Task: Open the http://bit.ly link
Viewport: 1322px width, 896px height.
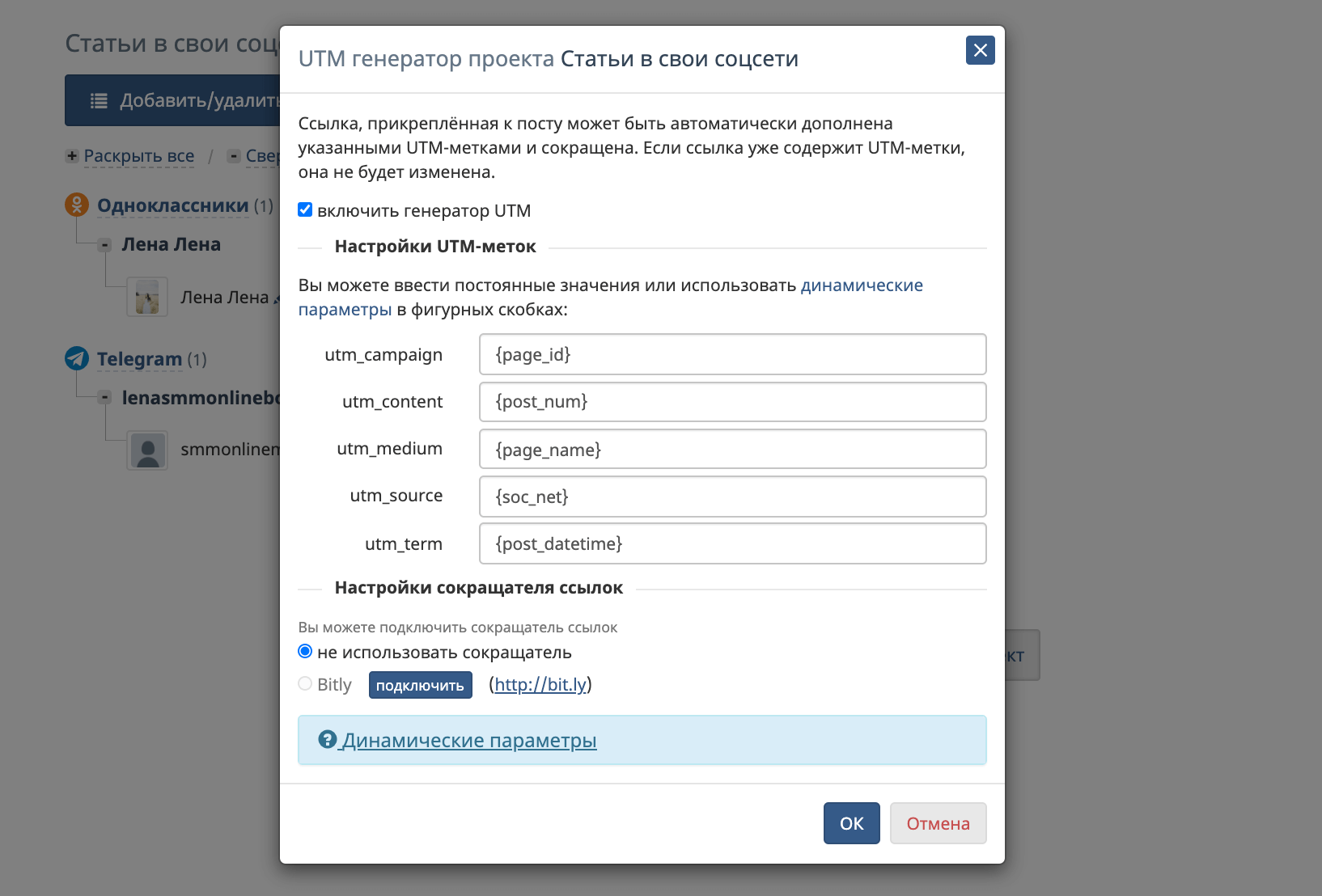Action: 540,685
